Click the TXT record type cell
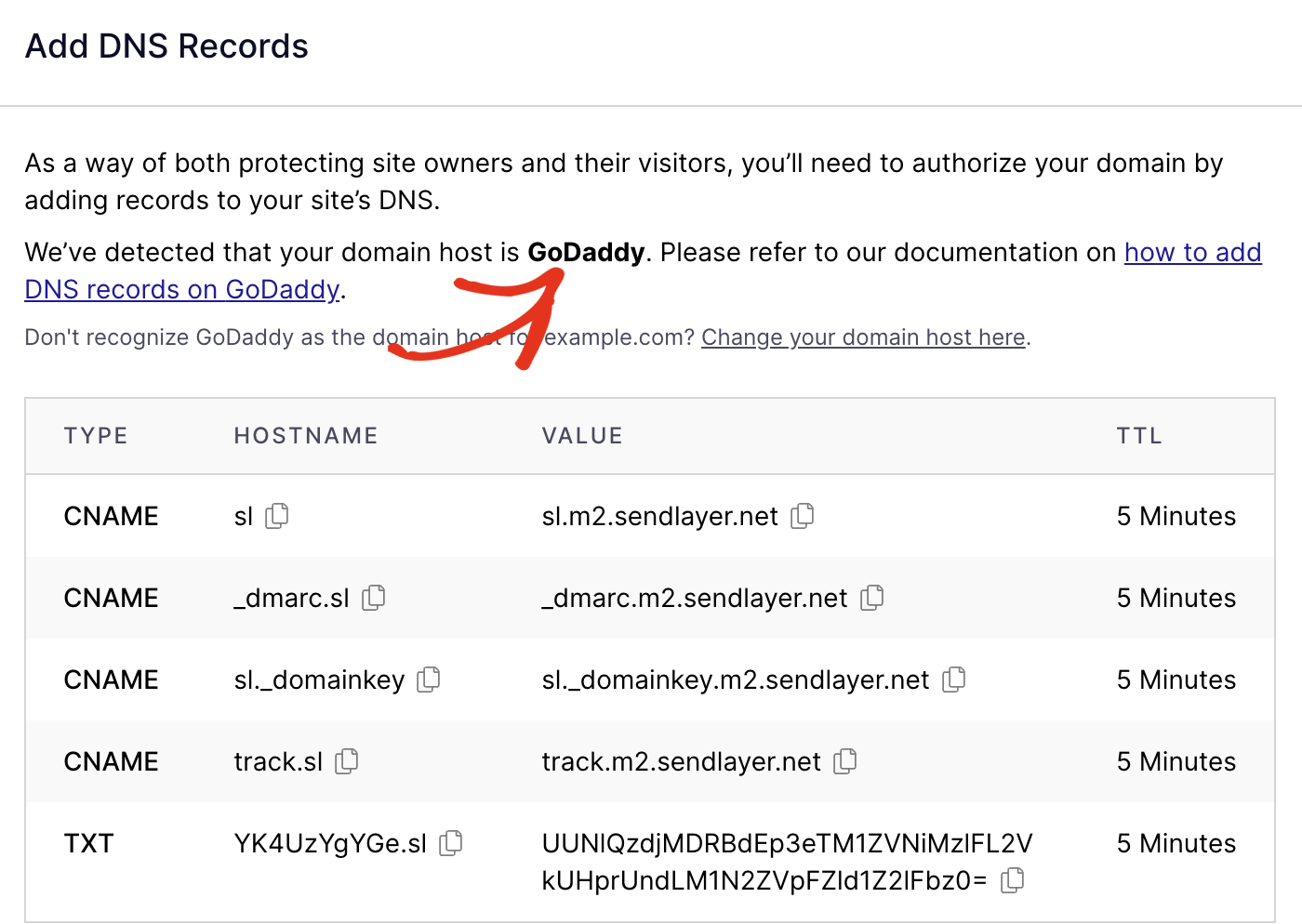Screen dimensions: 1302x924 click(88, 843)
